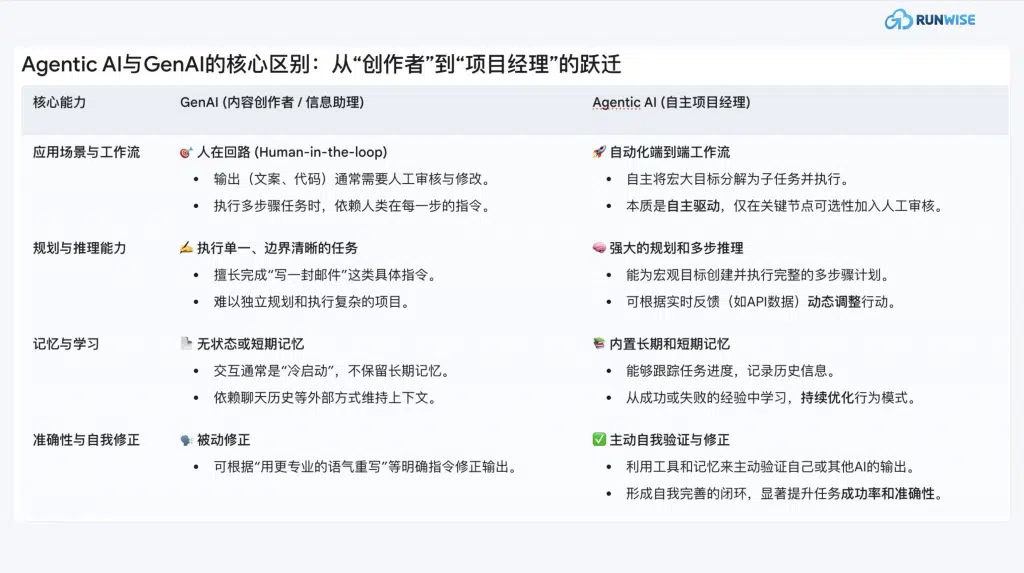This screenshot has width=1024, height=573.
Task: Click the heading 执行单一、边界清晰的任务
Action: (278, 248)
